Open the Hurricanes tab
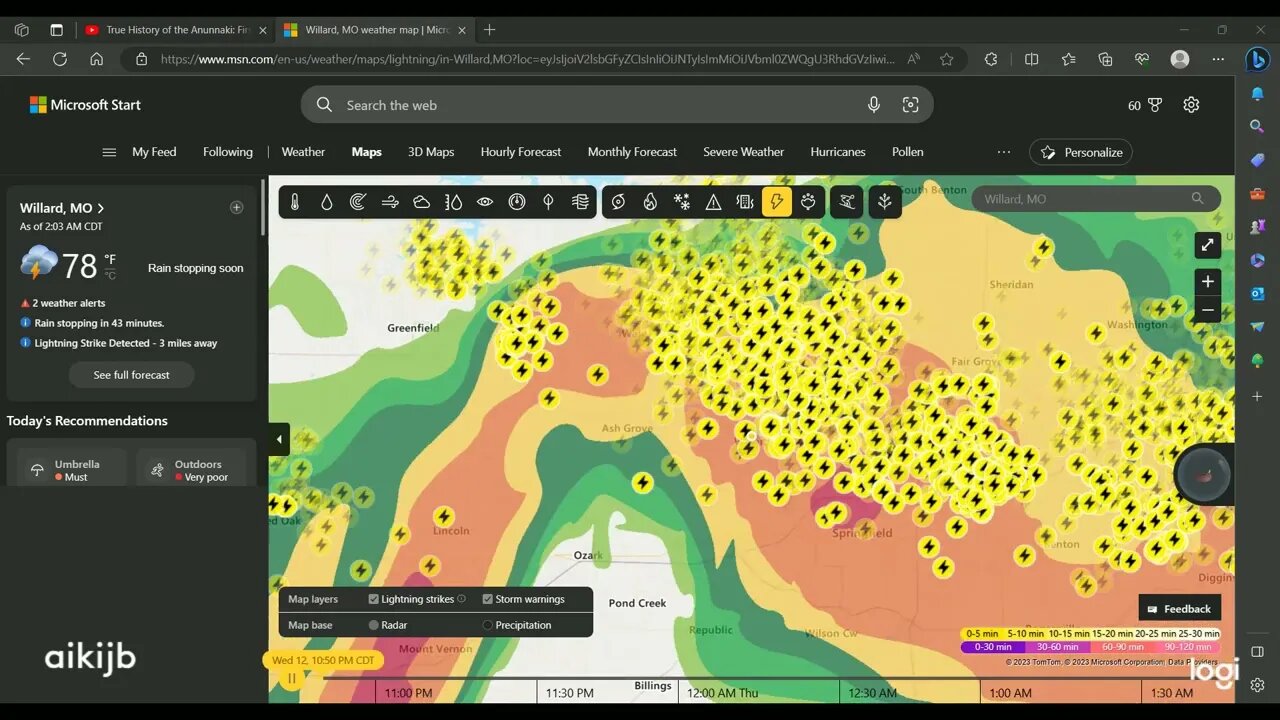Image resolution: width=1280 pixels, height=720 pixels. tap(838, 152)
